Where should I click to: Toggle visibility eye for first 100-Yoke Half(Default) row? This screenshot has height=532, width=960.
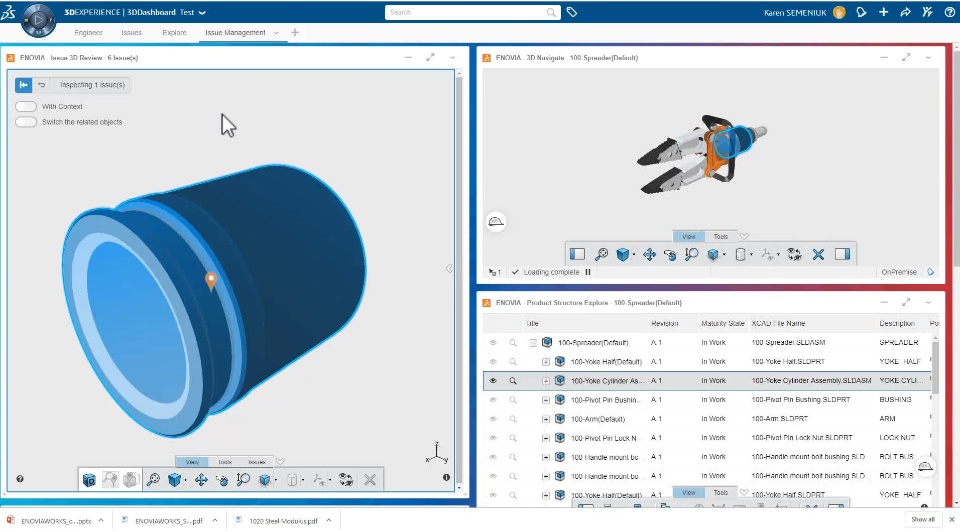(x=493, y=361)
